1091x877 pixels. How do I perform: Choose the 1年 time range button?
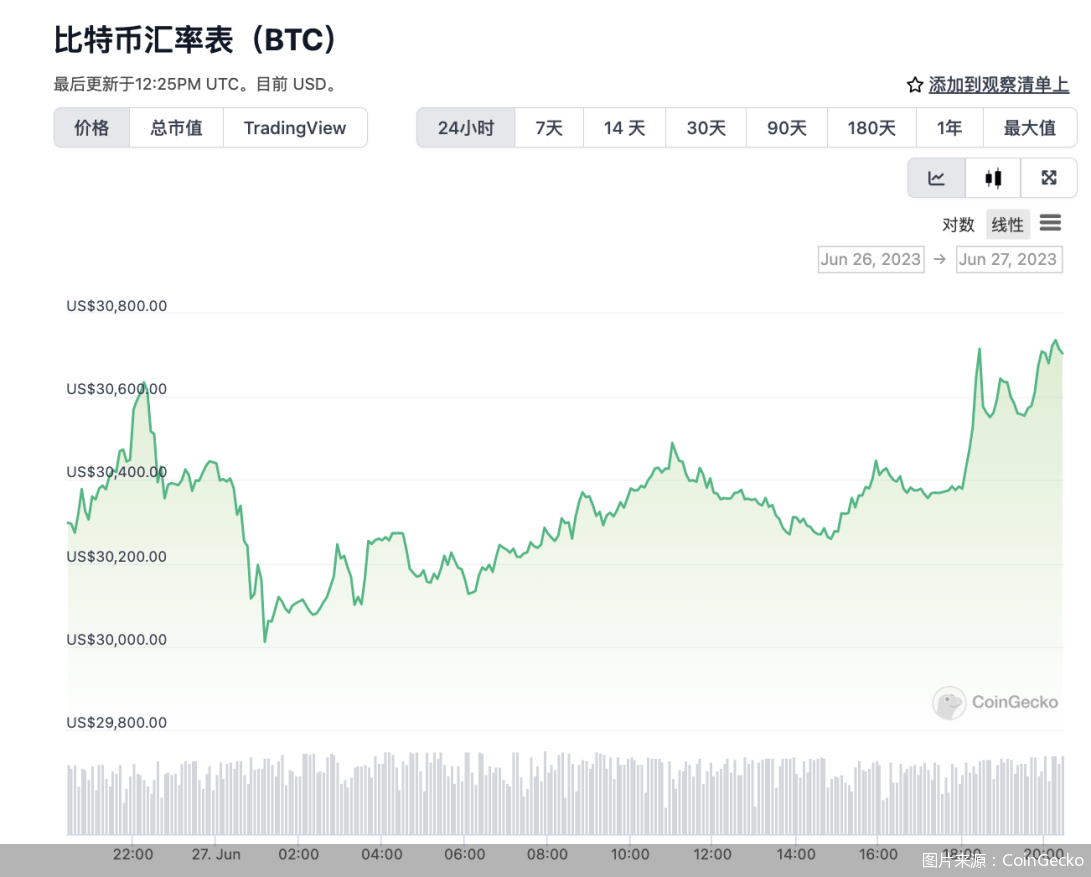click(x=950, y=127)
